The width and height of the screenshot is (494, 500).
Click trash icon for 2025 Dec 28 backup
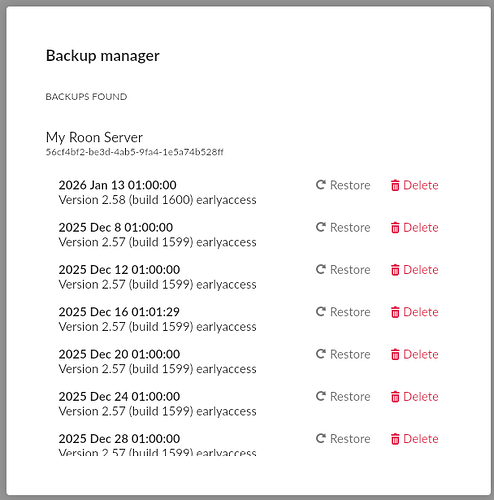(x=395, y=439)
